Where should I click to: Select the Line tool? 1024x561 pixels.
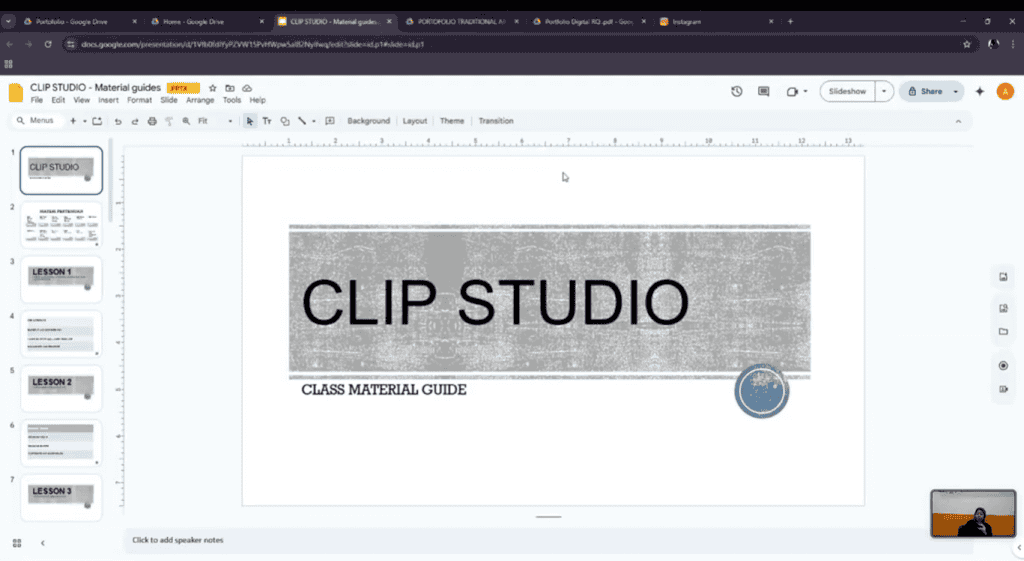pyautogui.click(x=302, y=121)
